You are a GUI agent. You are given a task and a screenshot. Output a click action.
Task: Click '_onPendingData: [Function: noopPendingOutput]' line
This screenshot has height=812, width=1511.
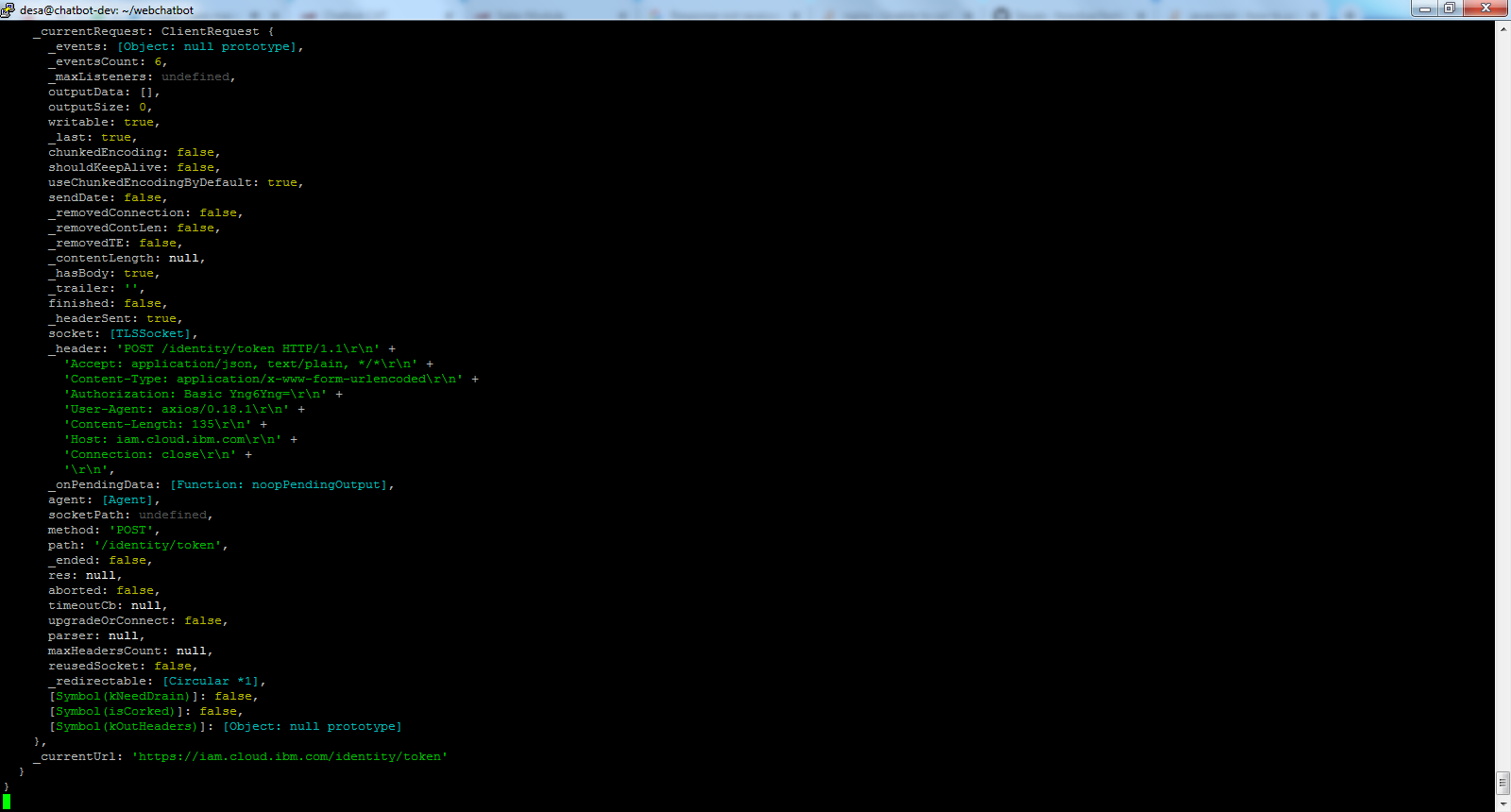[221, 484]
